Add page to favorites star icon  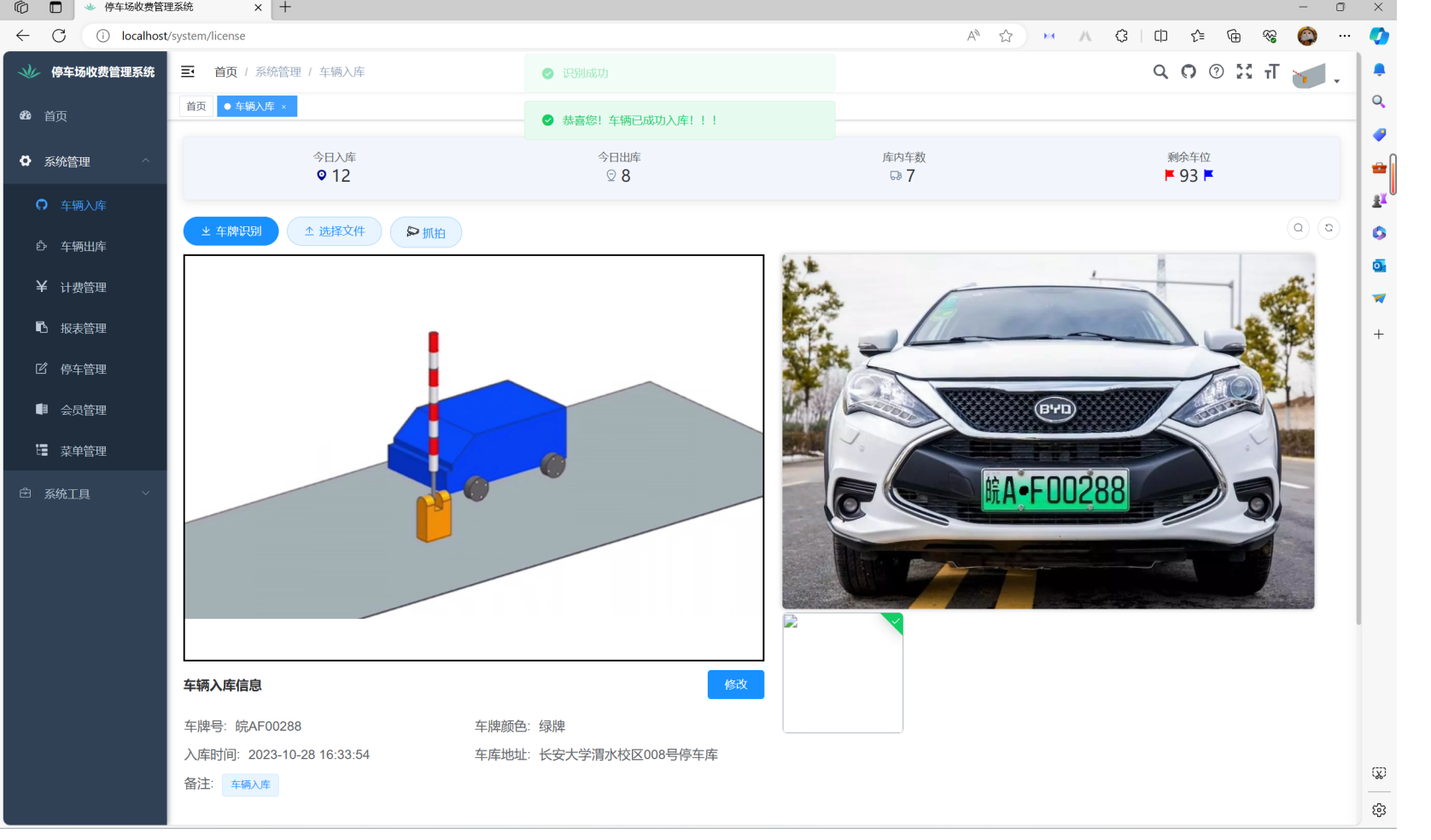(1006, 36)
